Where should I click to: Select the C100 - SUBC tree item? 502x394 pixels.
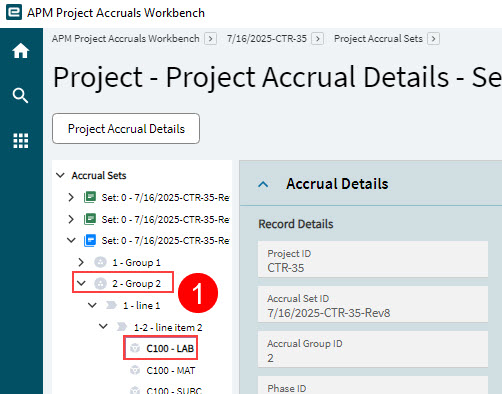coord(174,390)
